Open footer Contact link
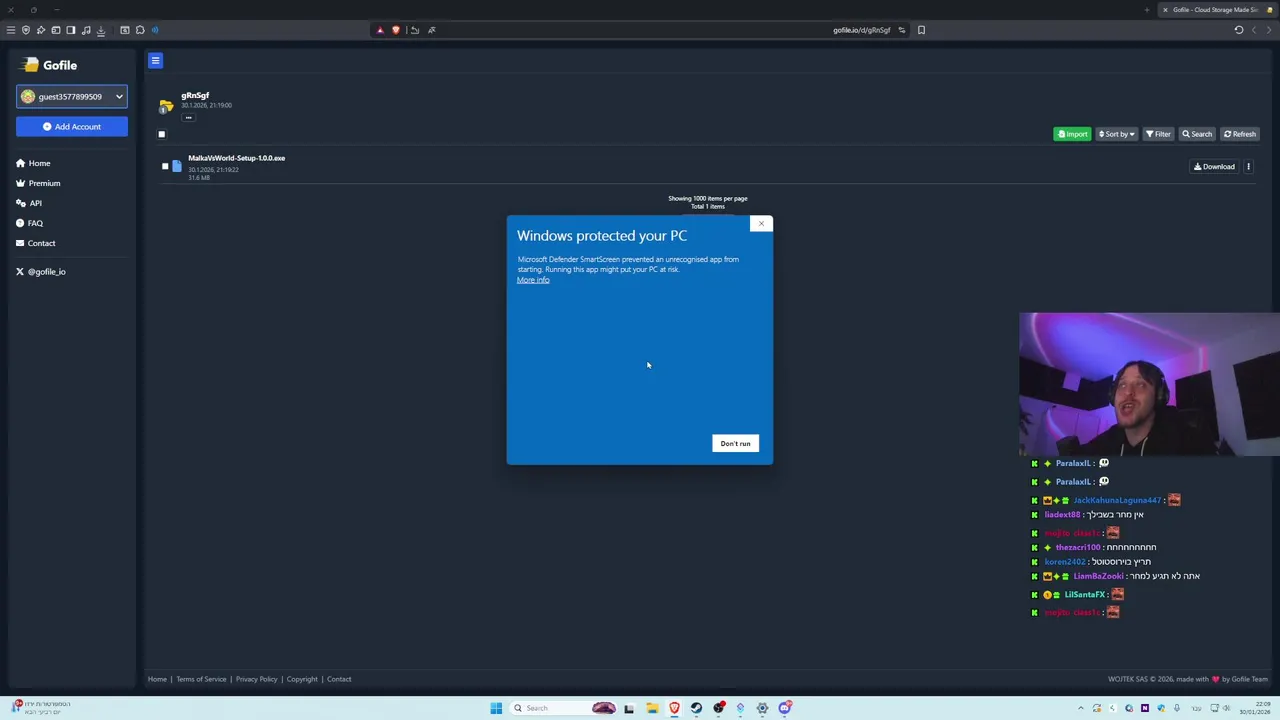Image resolution: width=1280 pixels, height=720 pixels. pos(339,679)
